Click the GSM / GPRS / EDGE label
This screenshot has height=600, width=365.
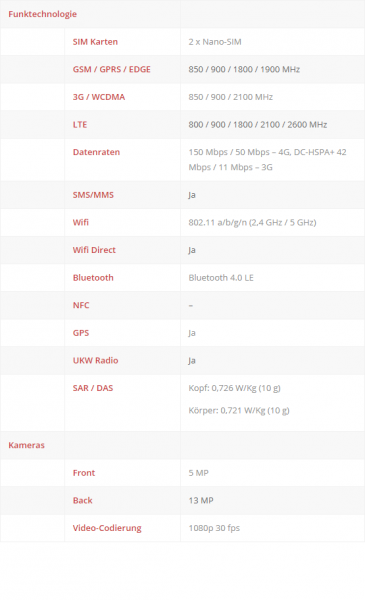pyautogui.click(x=112, y=69)
